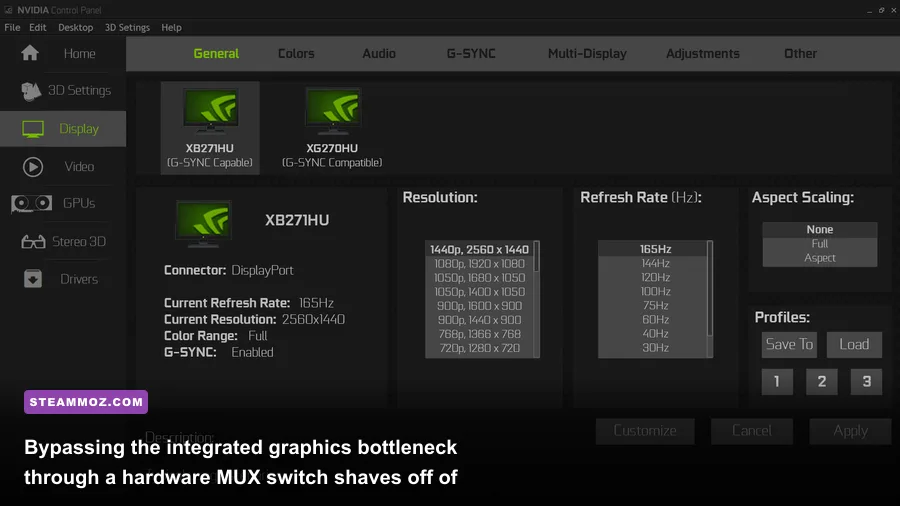900x506 pixels.
Task: Choose 144Hz refresh rate
Action: click(655, 263)
